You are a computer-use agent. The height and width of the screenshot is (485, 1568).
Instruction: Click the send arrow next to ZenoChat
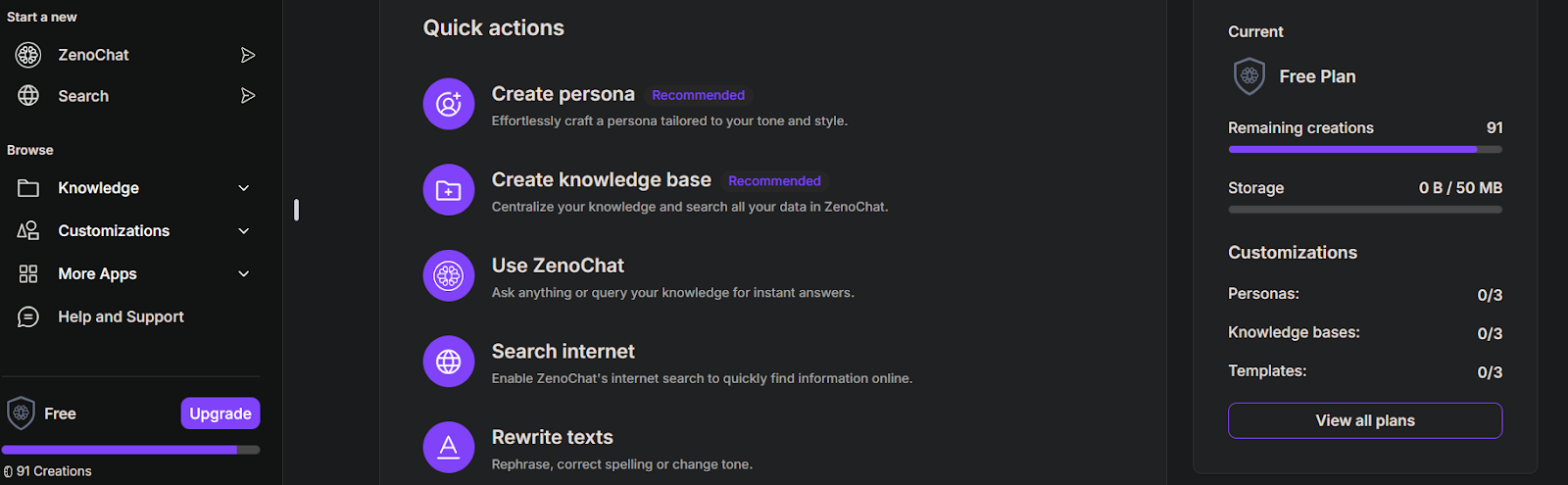point(248,55)
